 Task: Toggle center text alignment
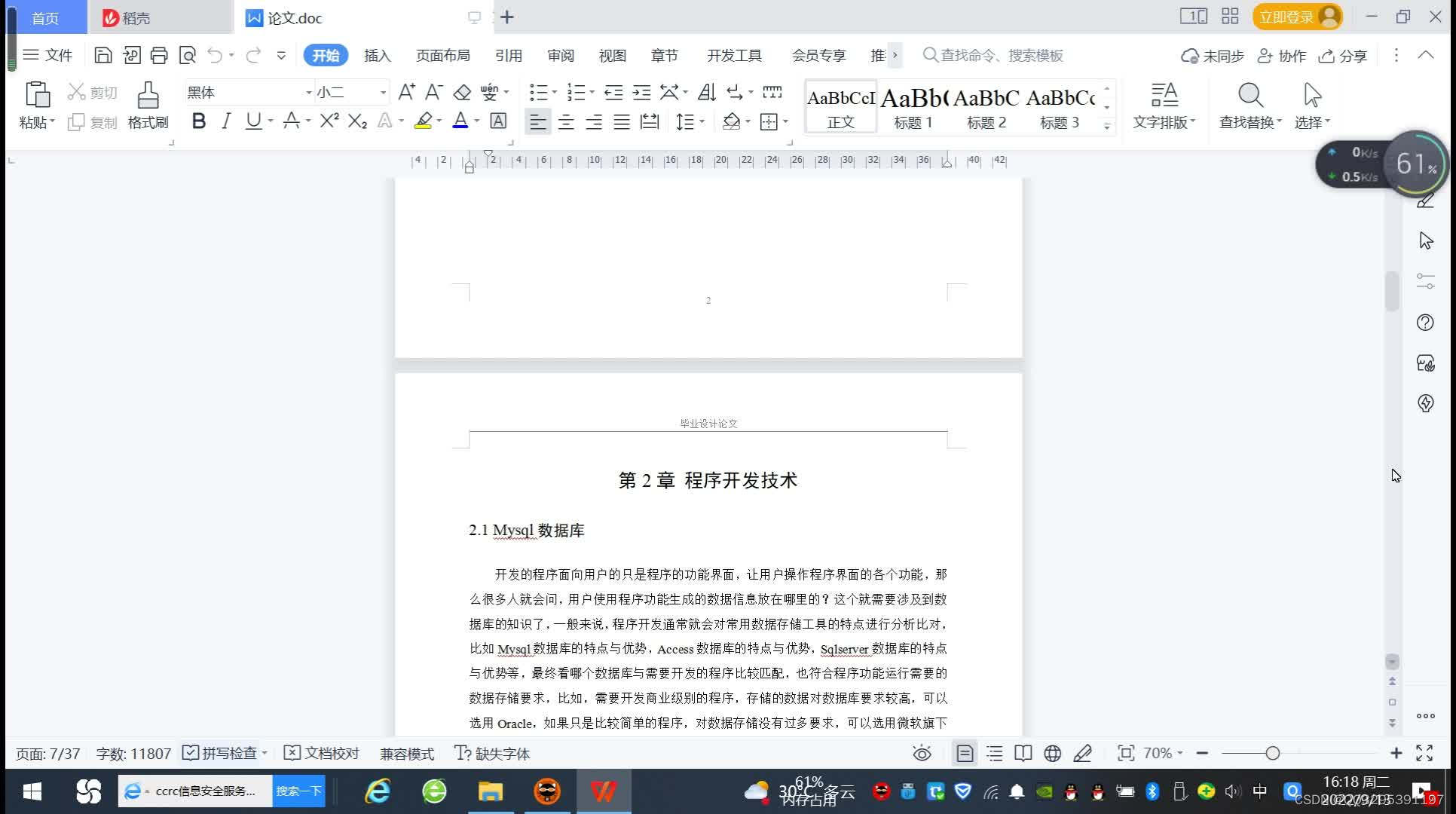tap(566, 121)
